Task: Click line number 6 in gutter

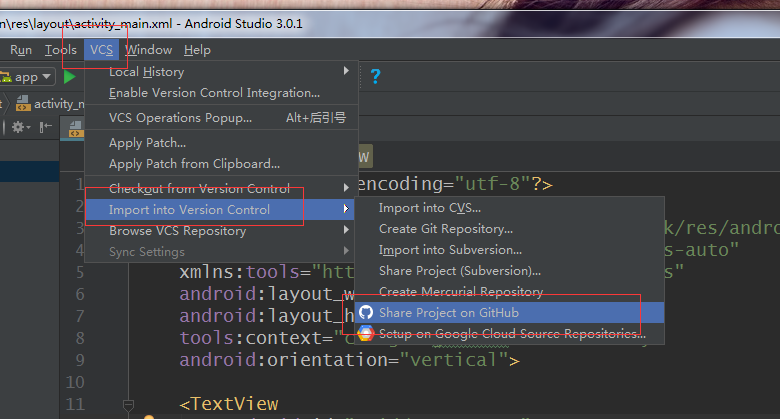Action: click(80, 294)
